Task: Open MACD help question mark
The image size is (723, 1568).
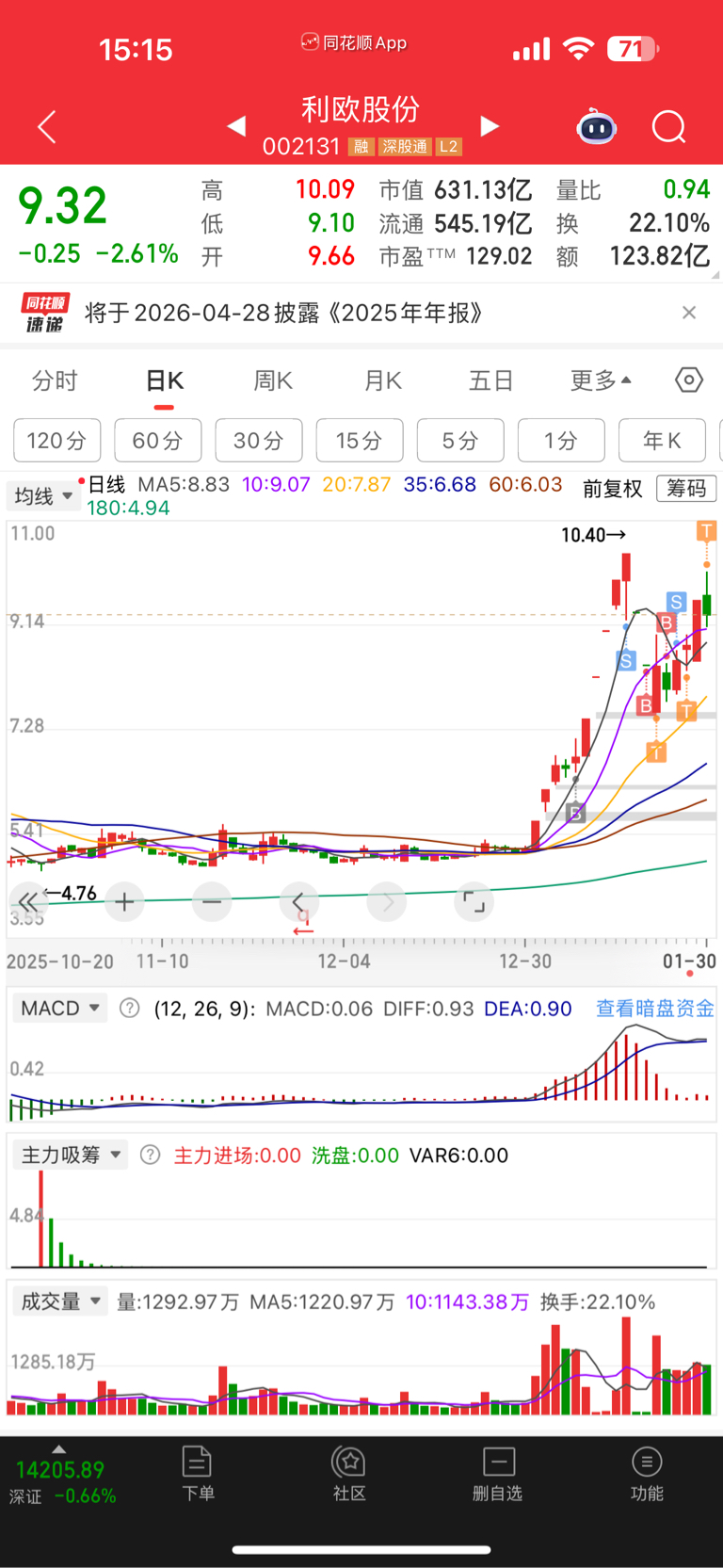Action: coord(130,1009)
